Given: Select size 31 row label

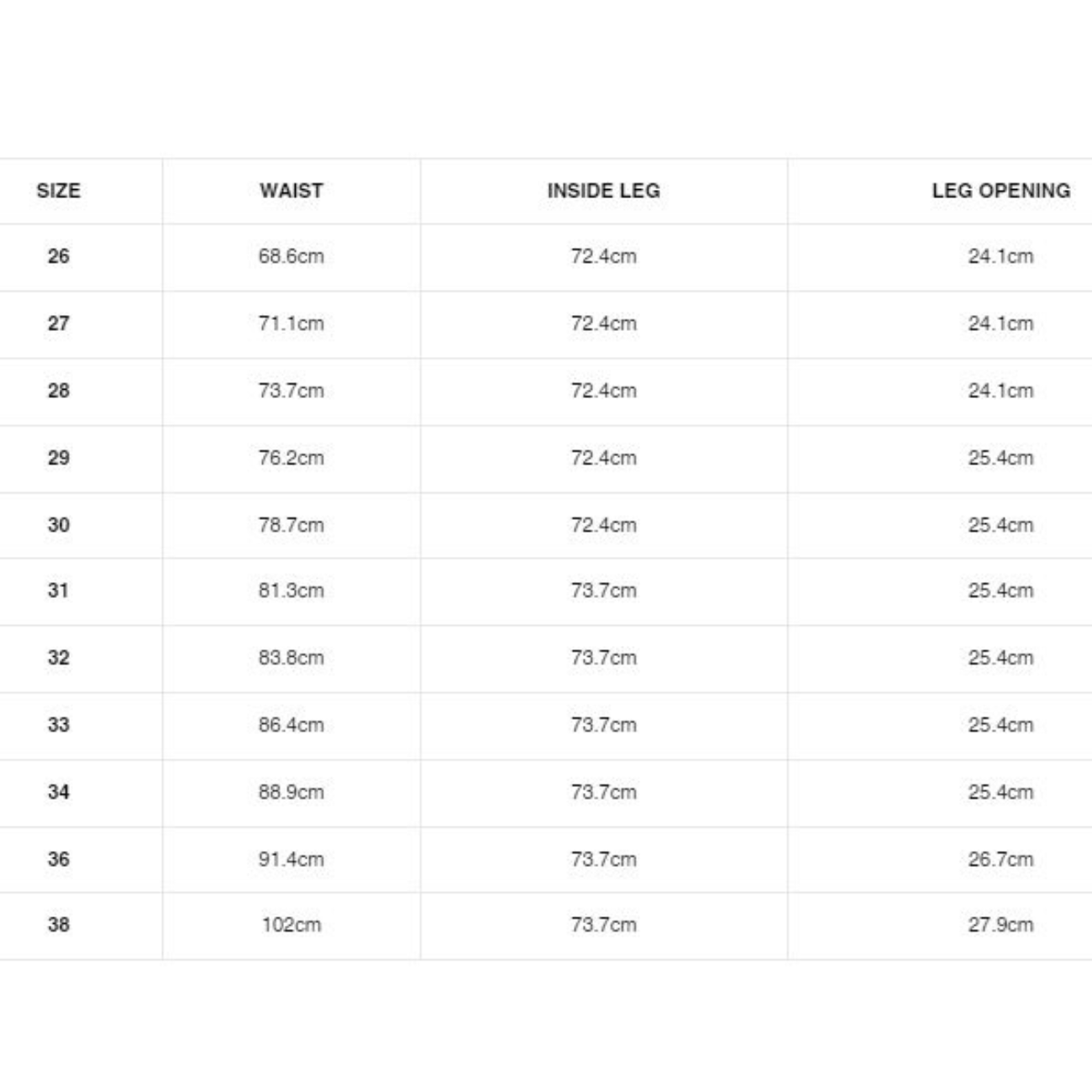Looking at the screenshot, I should pos(58,591).
